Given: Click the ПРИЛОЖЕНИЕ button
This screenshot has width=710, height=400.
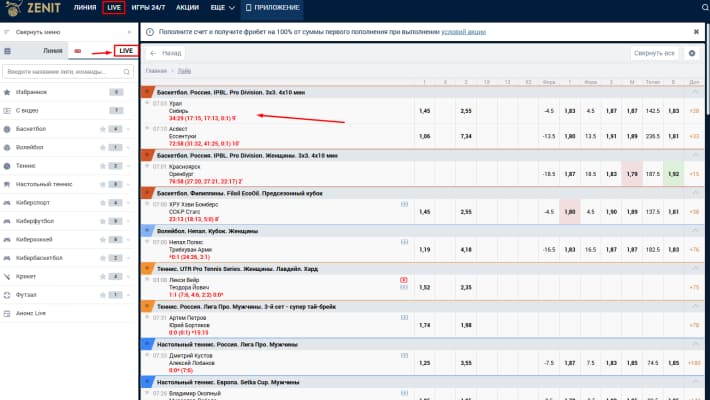Looking at the screenshot, I should point(272,8).
